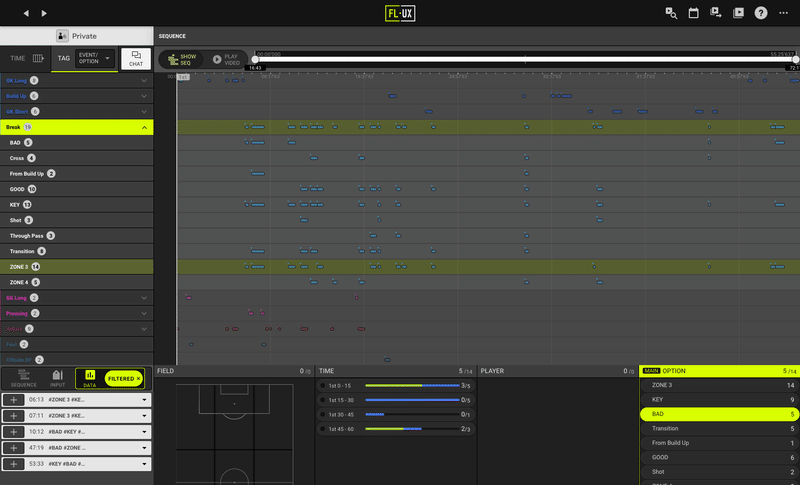Click the TIME timeline icon

38,58
